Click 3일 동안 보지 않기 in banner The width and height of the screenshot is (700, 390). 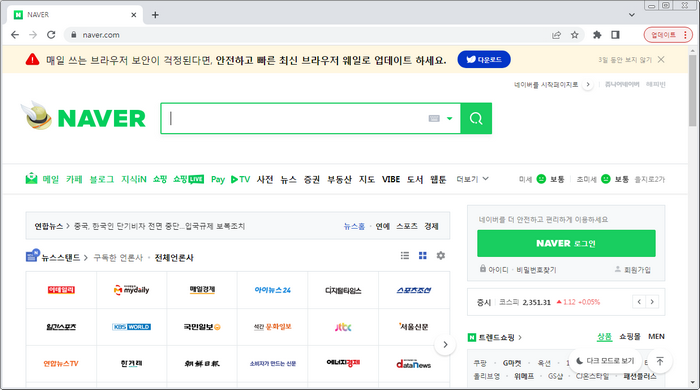tap(625, 60)
